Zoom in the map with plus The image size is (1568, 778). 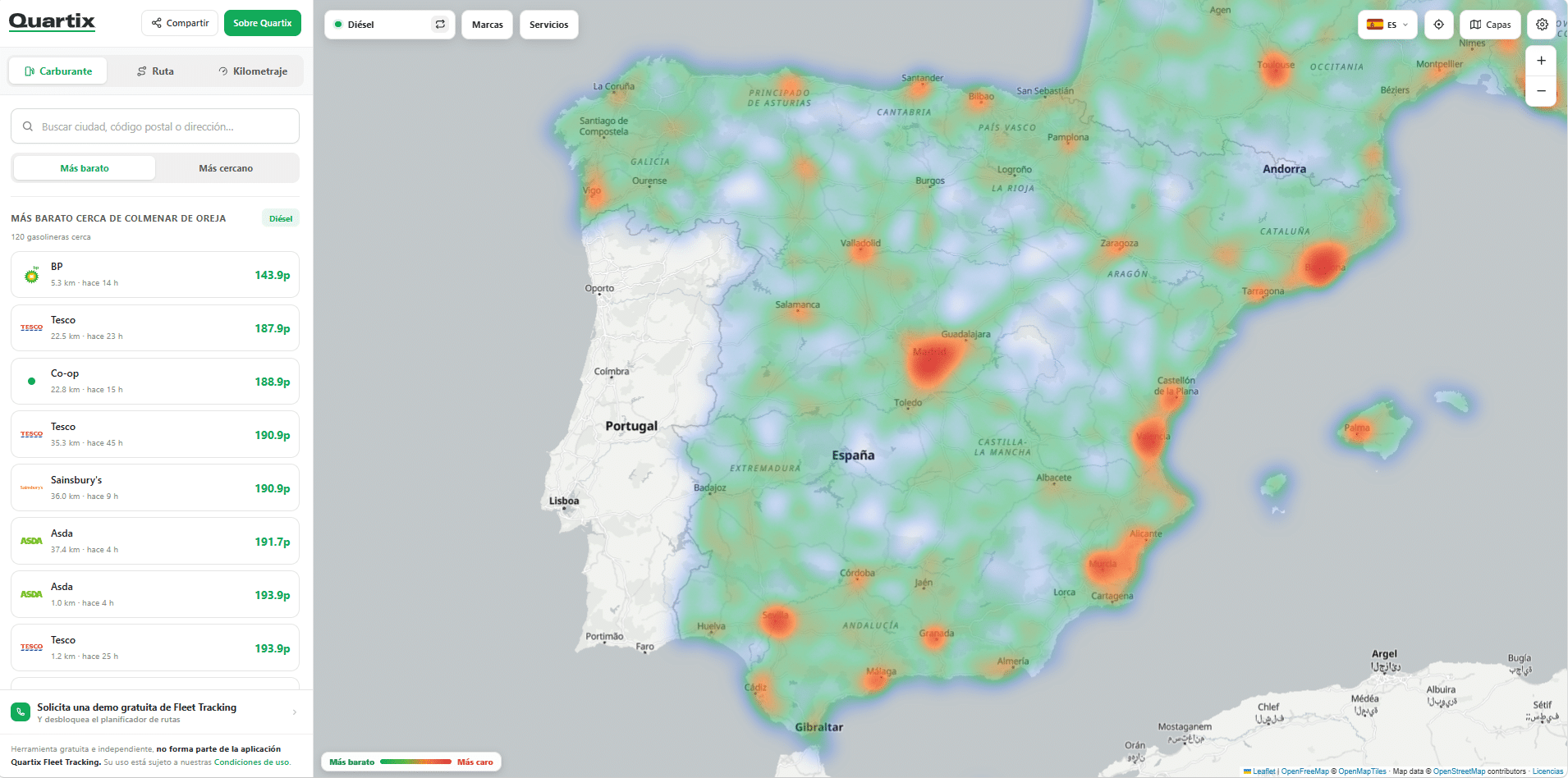(1541, 61)
